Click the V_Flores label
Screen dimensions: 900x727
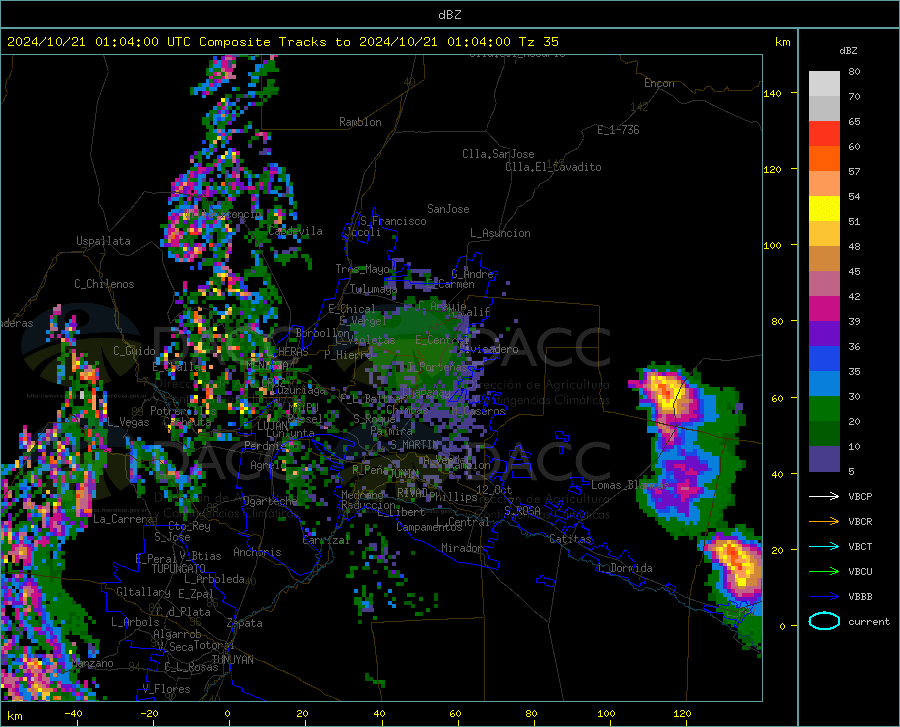click(x=166, y=689)
